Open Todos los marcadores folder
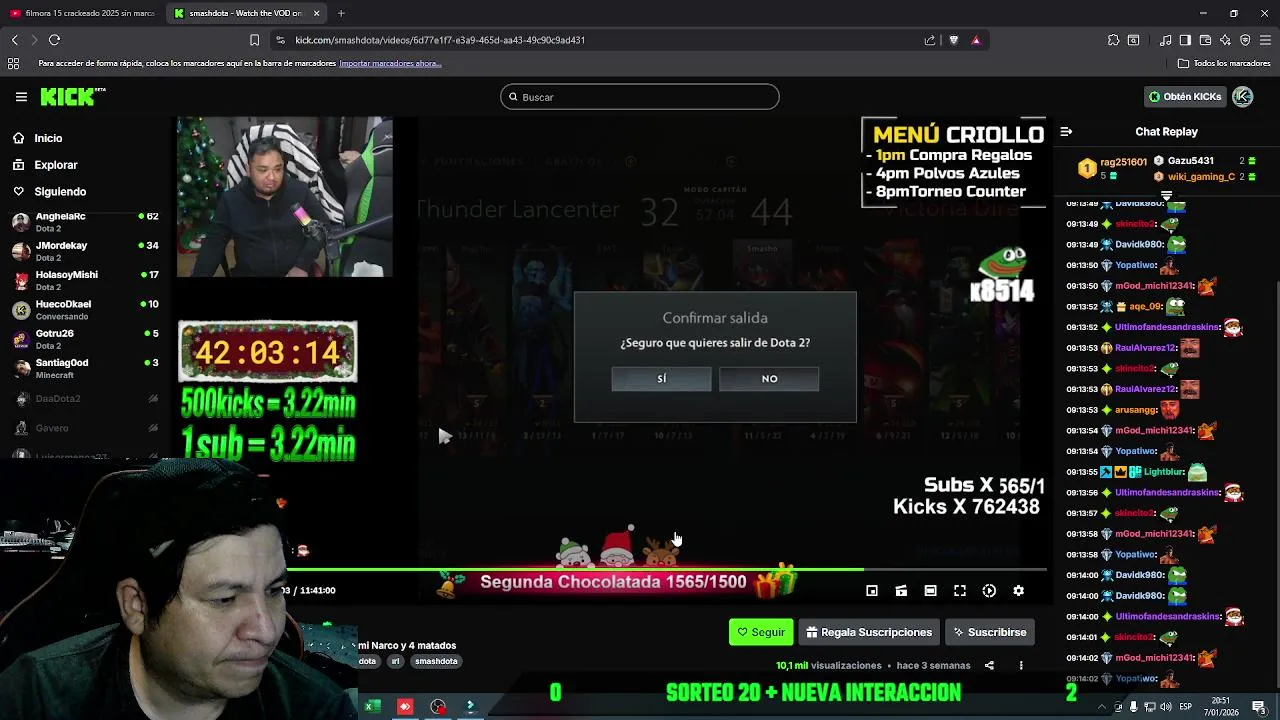 click(x=1224, y=63)
